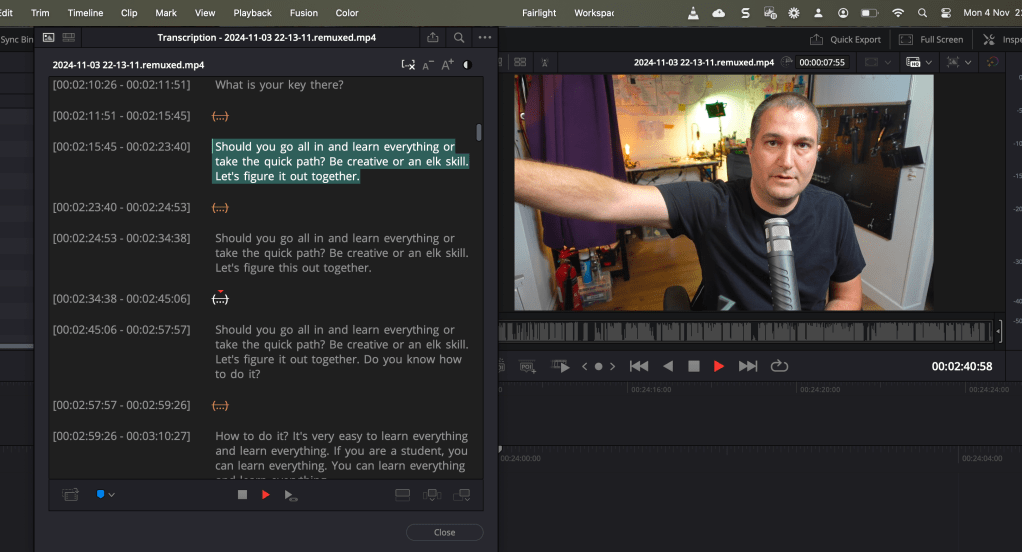Jump to previous marker arrow in viewer
This screenshot has height=552, width=1022.
(x=585, y=366)
